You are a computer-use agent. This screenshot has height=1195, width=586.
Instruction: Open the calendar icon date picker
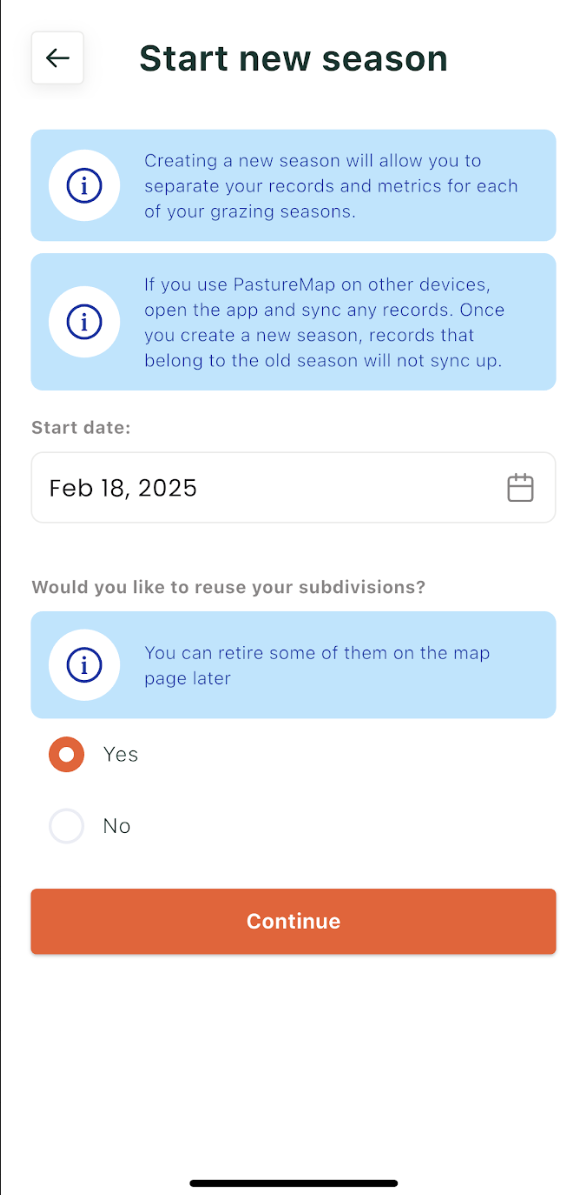520,488
